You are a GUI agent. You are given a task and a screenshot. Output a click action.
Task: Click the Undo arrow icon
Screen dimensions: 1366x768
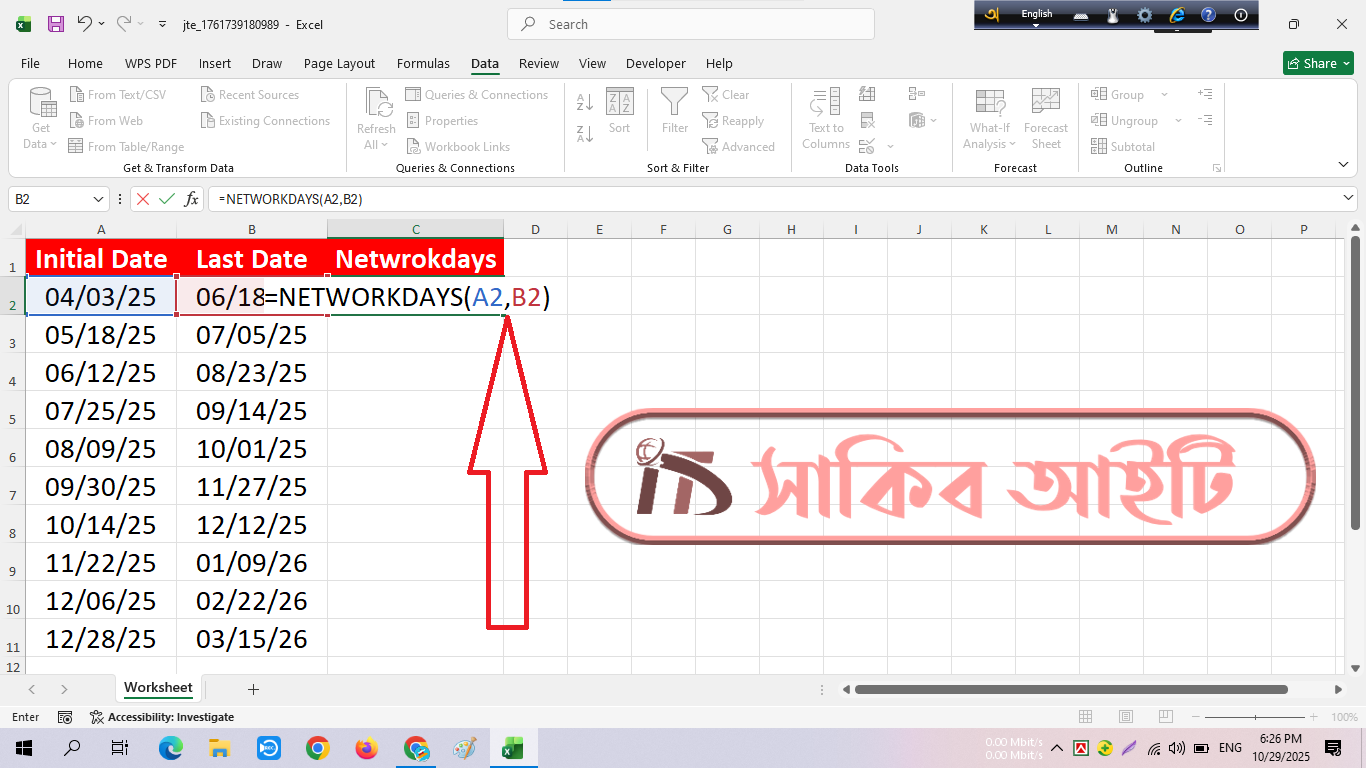pyautogui.click(x=85, y=24)
